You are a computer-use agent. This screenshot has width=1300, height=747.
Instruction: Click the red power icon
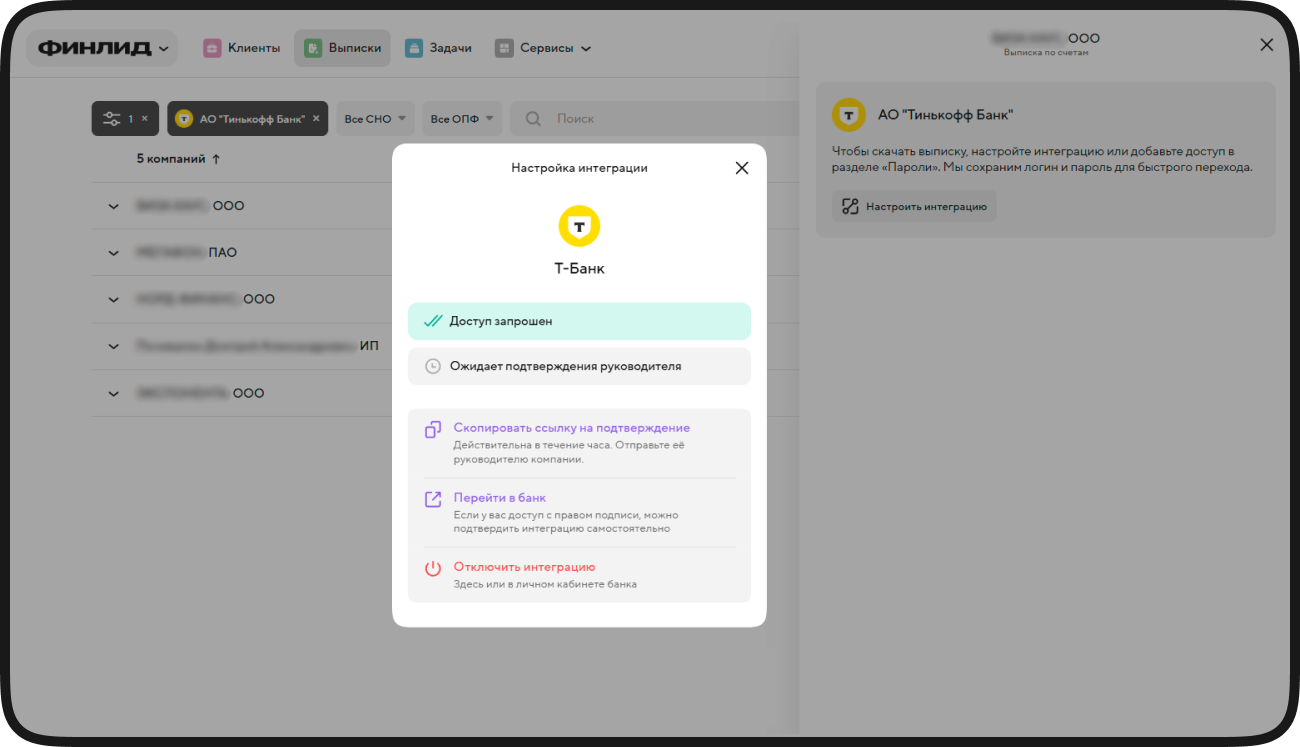433,568
